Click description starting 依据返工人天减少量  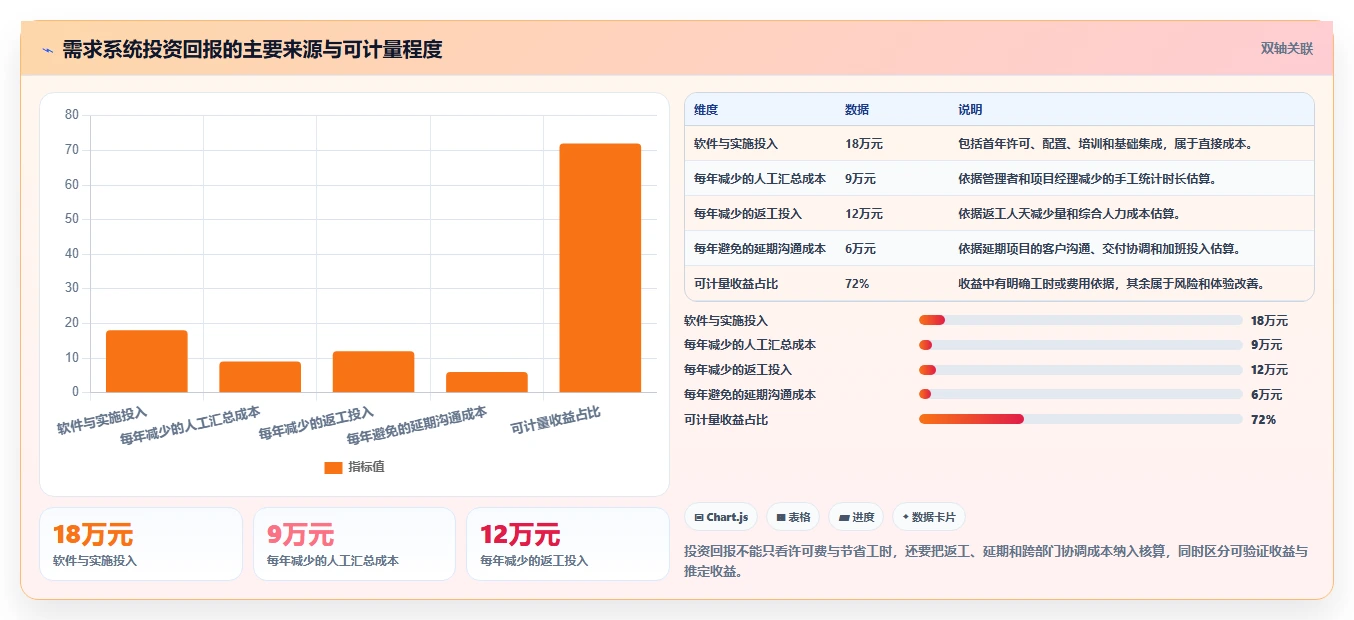point(1069,214)
